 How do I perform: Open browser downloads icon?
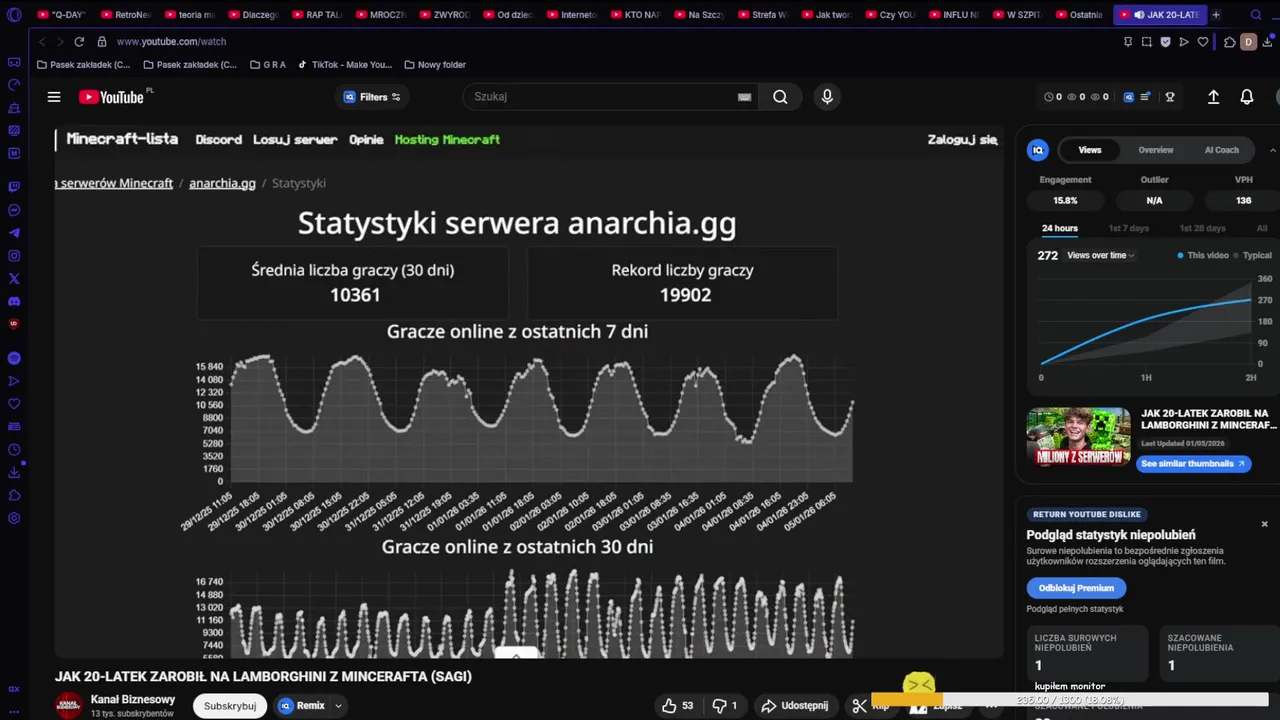tap(1267, 42)
